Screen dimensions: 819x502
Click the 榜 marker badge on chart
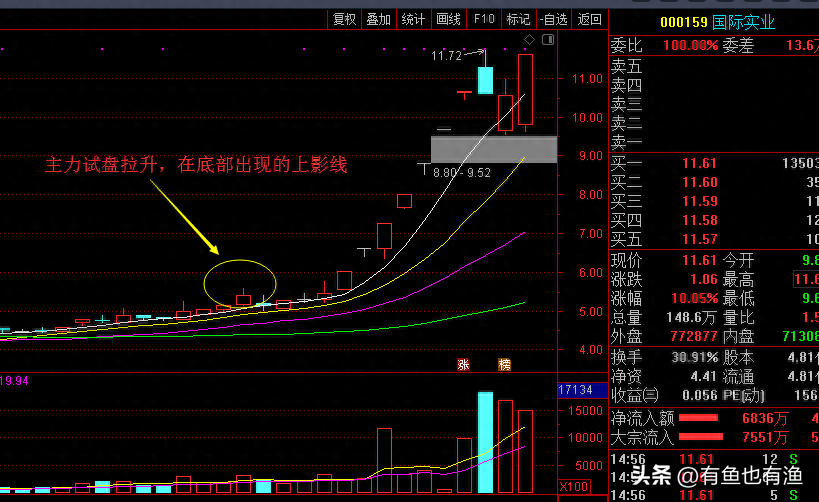click(x=504, y=364)
